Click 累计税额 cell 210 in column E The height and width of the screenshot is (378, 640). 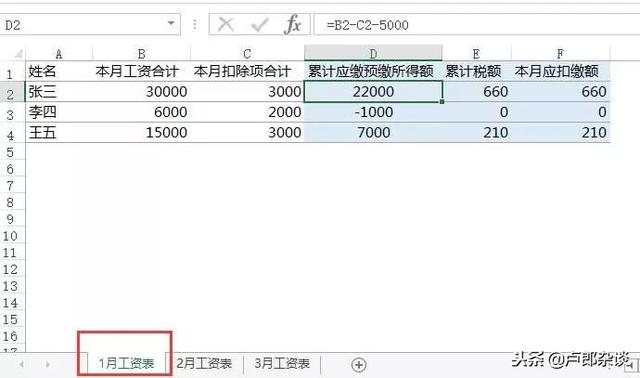pyautogui.click(x=476, y=133)
